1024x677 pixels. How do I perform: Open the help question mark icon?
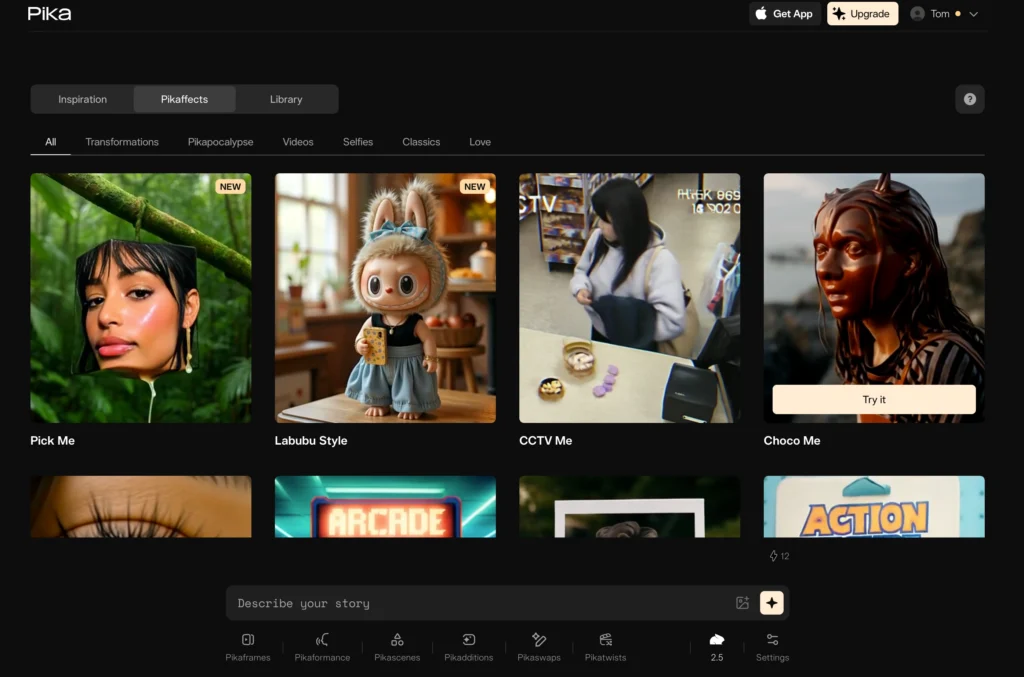tap(969, 99)
